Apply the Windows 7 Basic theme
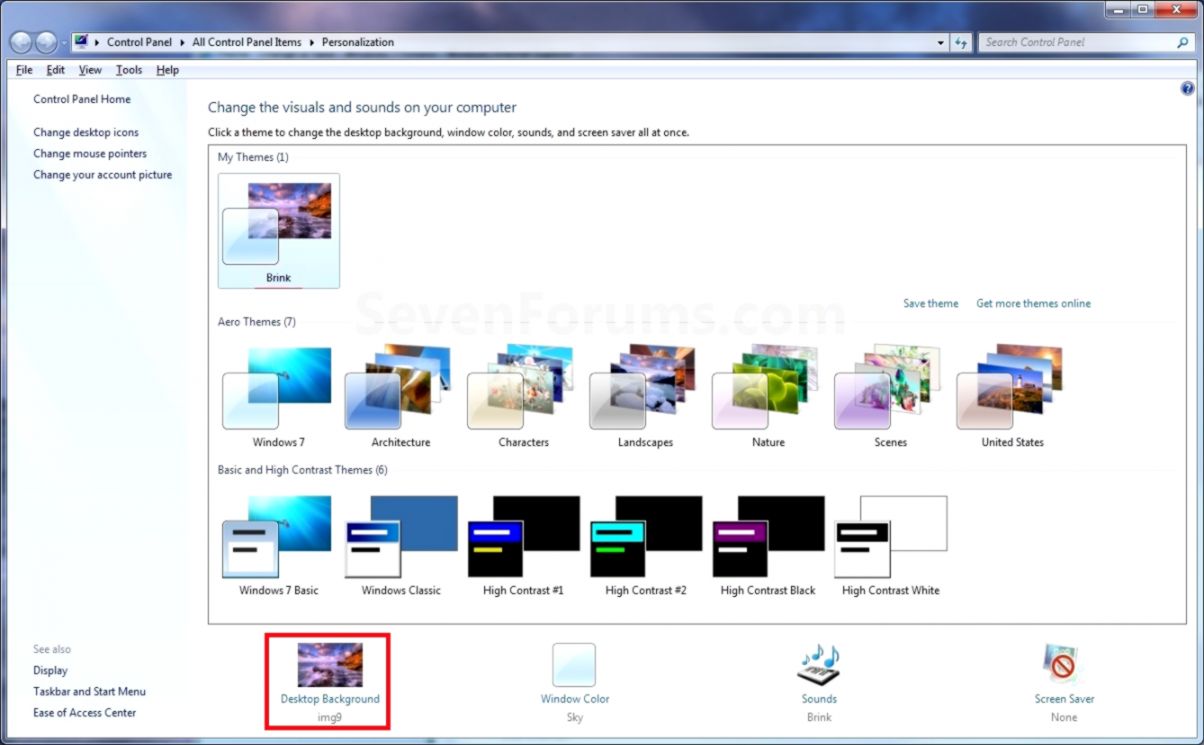Screen dimensions: 1204x745 tap(279, 545)
